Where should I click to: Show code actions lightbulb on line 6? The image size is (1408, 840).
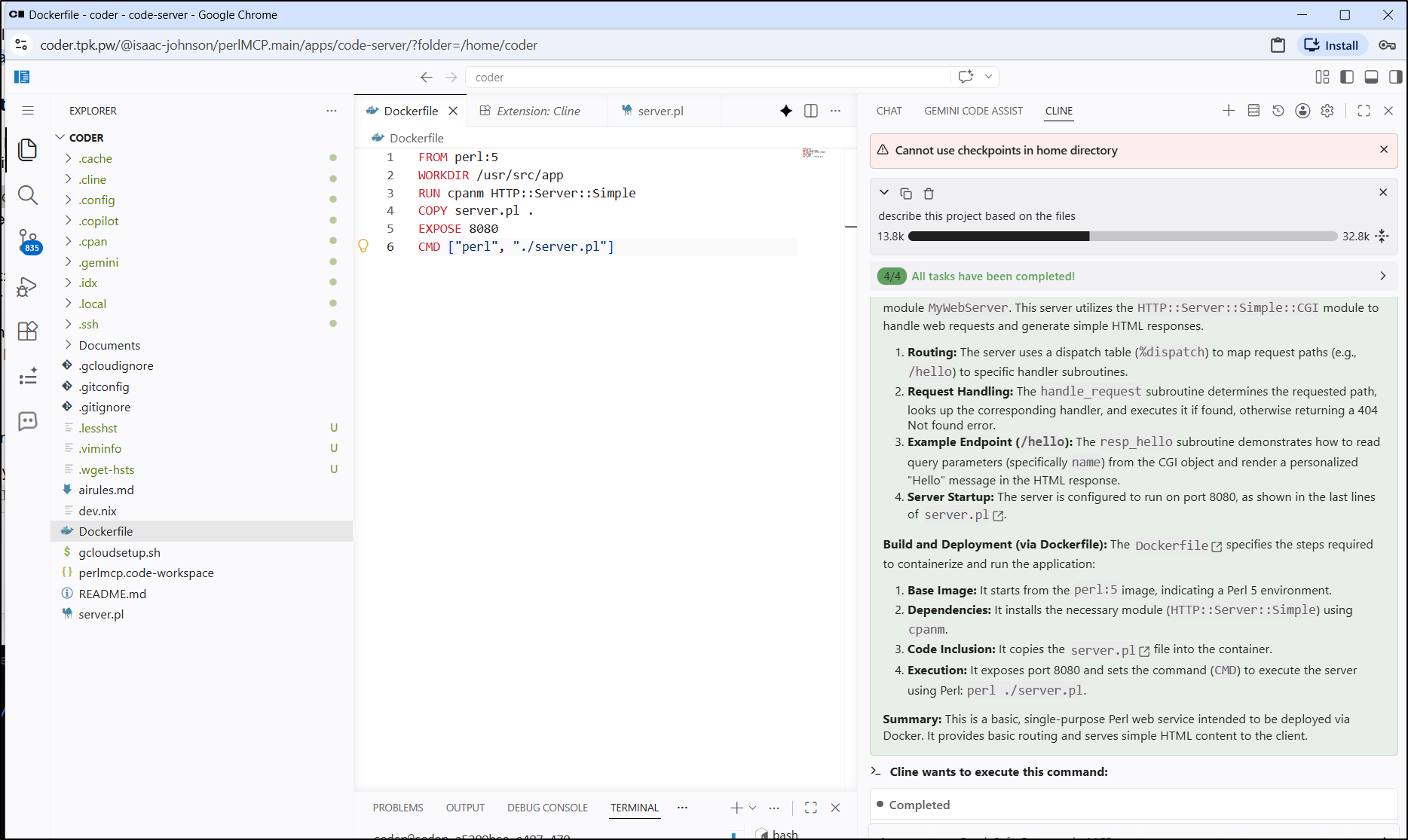[x=363, y=246]
